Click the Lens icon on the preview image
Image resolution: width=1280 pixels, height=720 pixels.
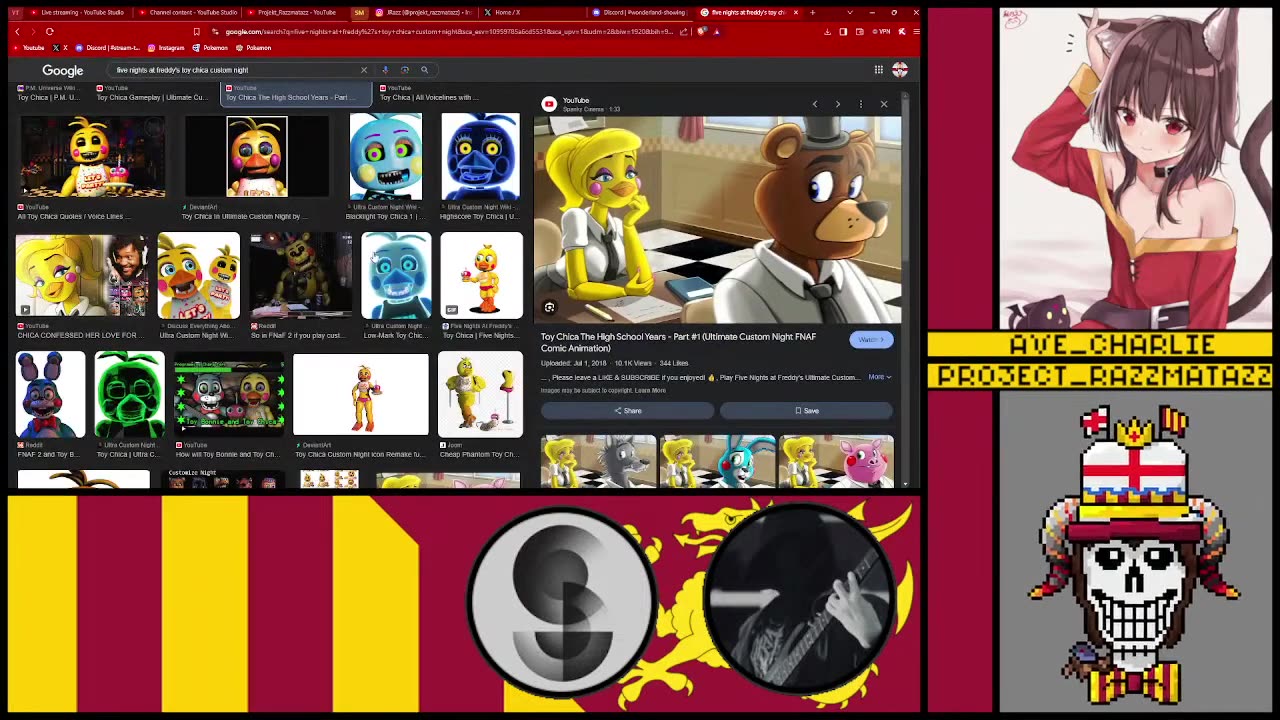click(x=549, y=308)
